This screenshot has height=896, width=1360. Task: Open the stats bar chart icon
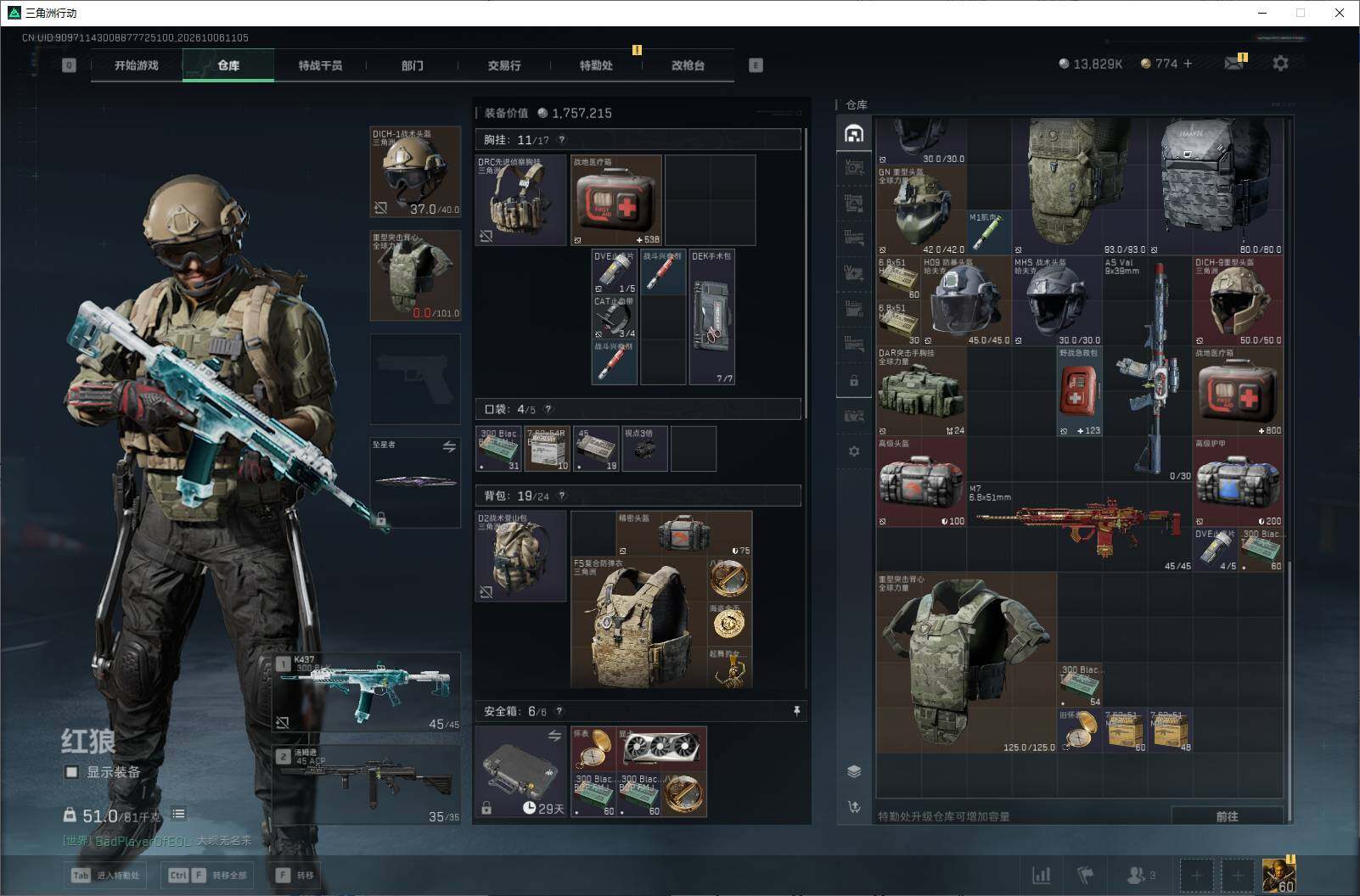pyautogui.click(x=1041, y=875)
